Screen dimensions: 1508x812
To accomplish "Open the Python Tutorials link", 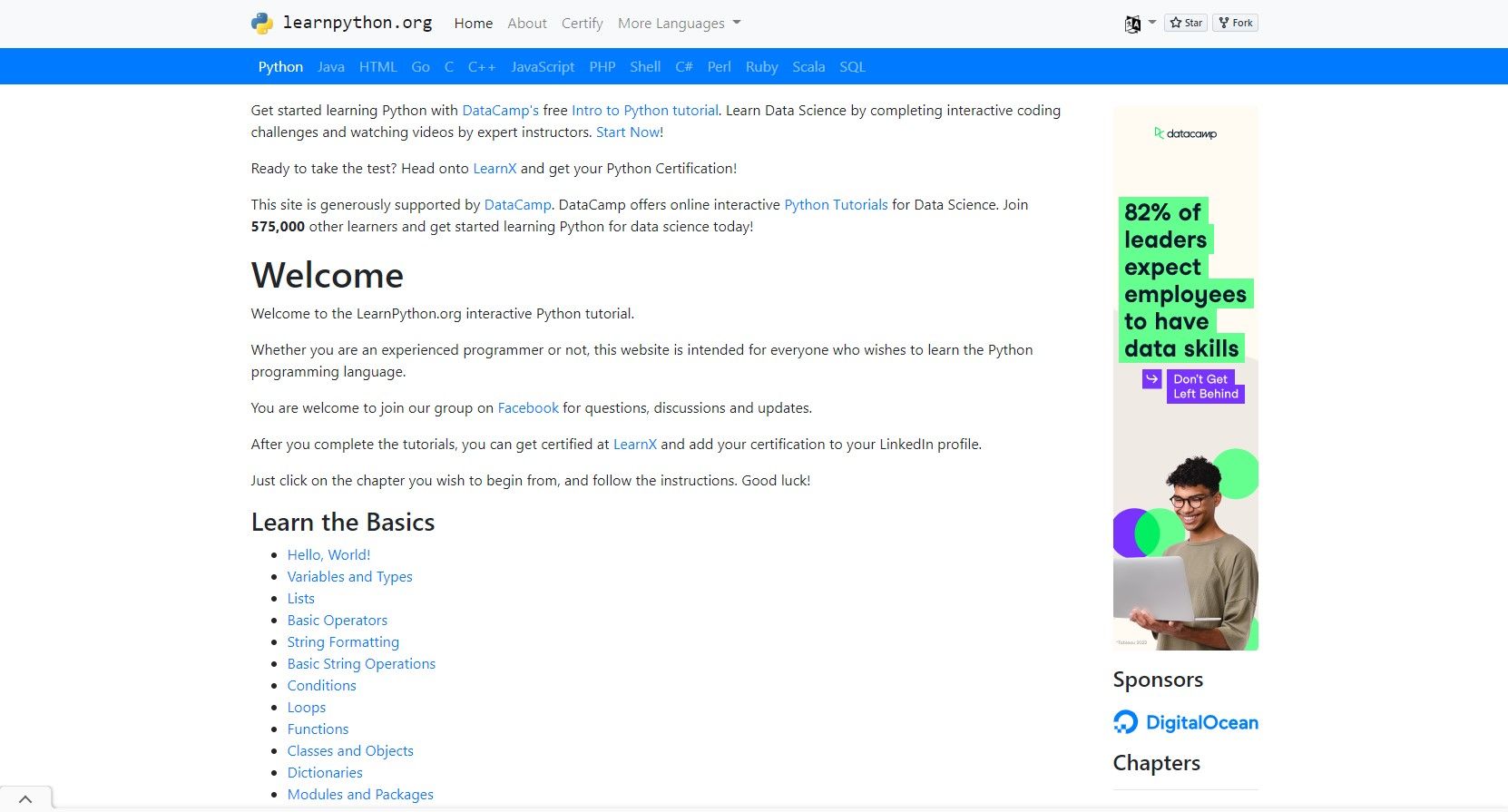I will pos(837,205).
